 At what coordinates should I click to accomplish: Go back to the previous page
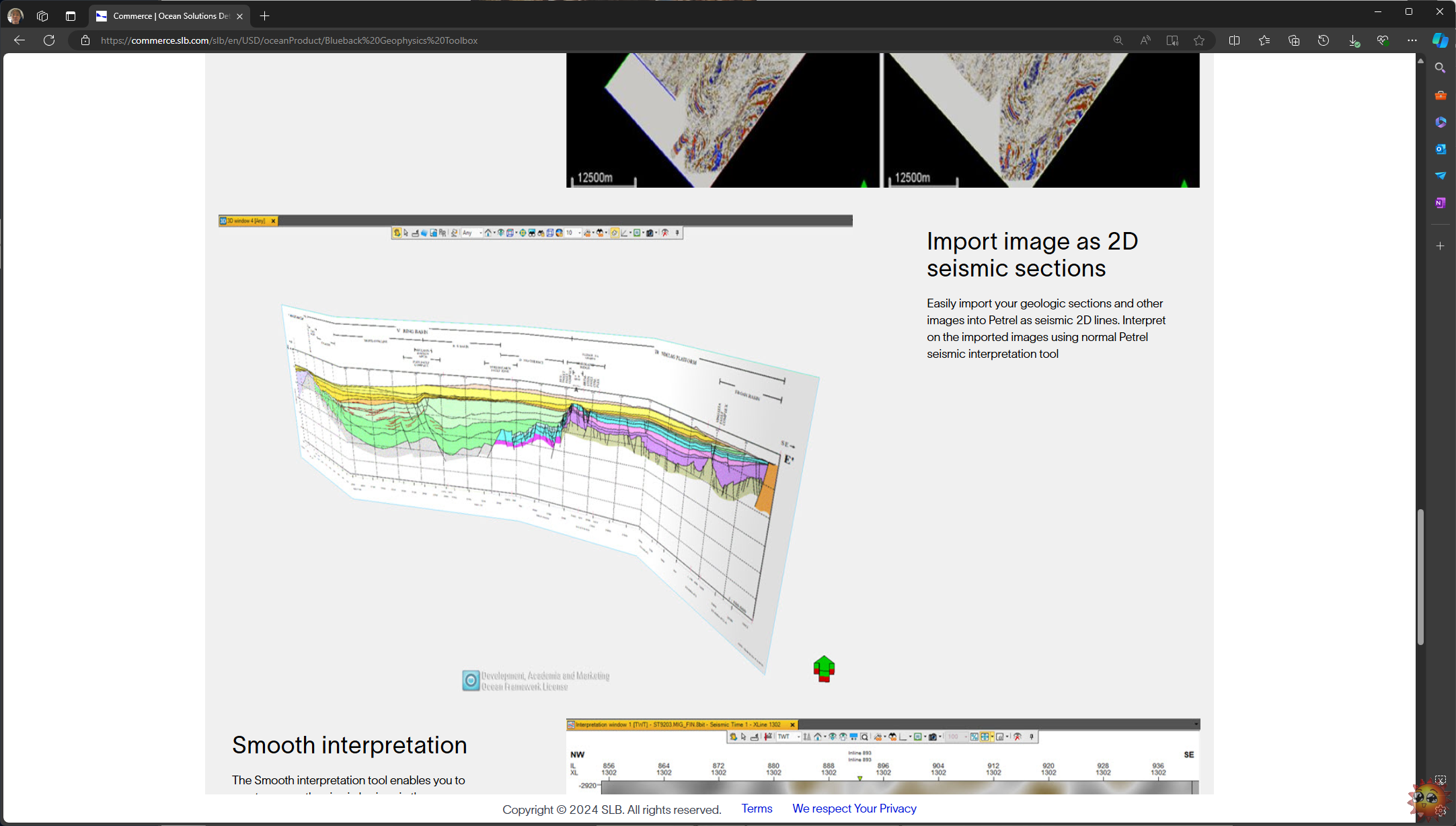point(20,40)
